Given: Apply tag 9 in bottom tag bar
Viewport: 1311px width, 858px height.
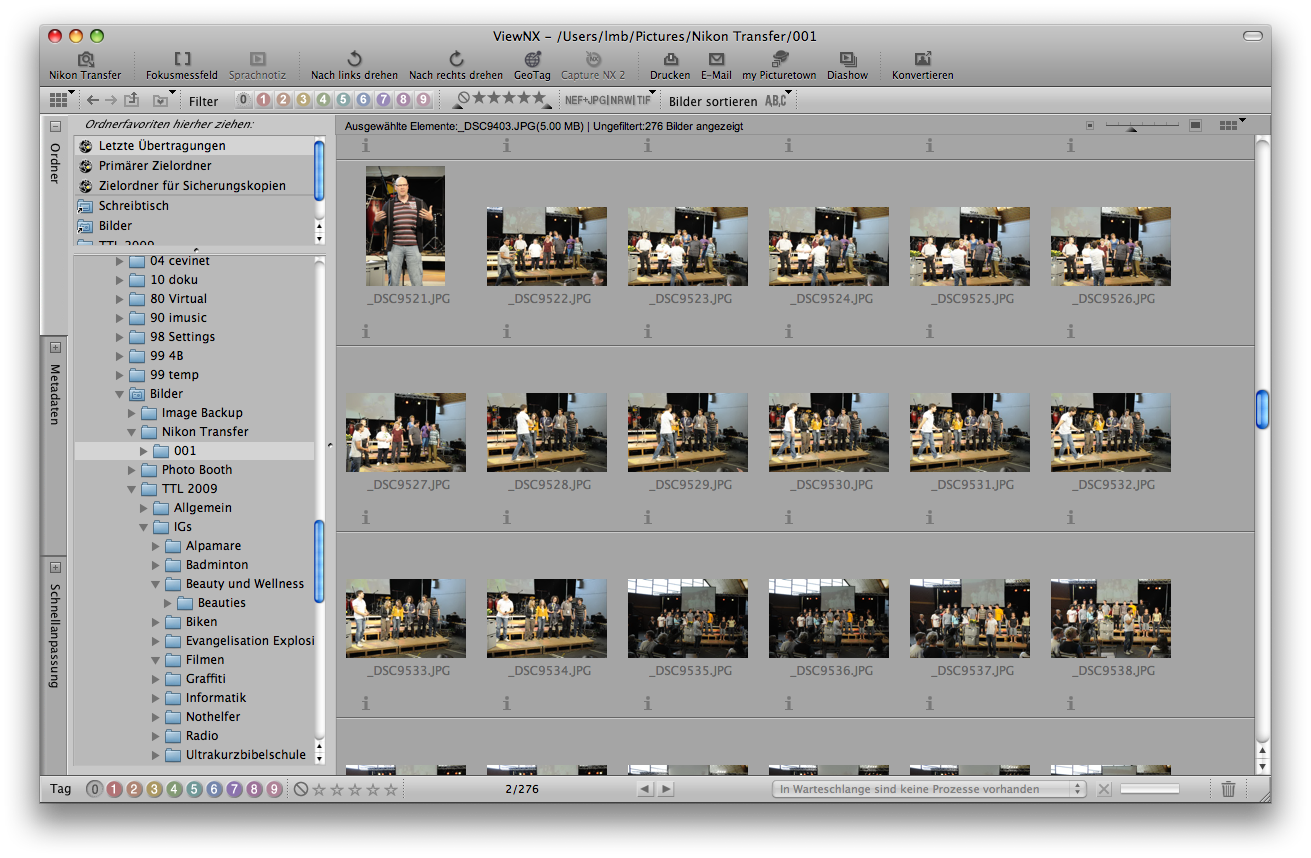Looking at the screenshot, I should coord(274,789).
